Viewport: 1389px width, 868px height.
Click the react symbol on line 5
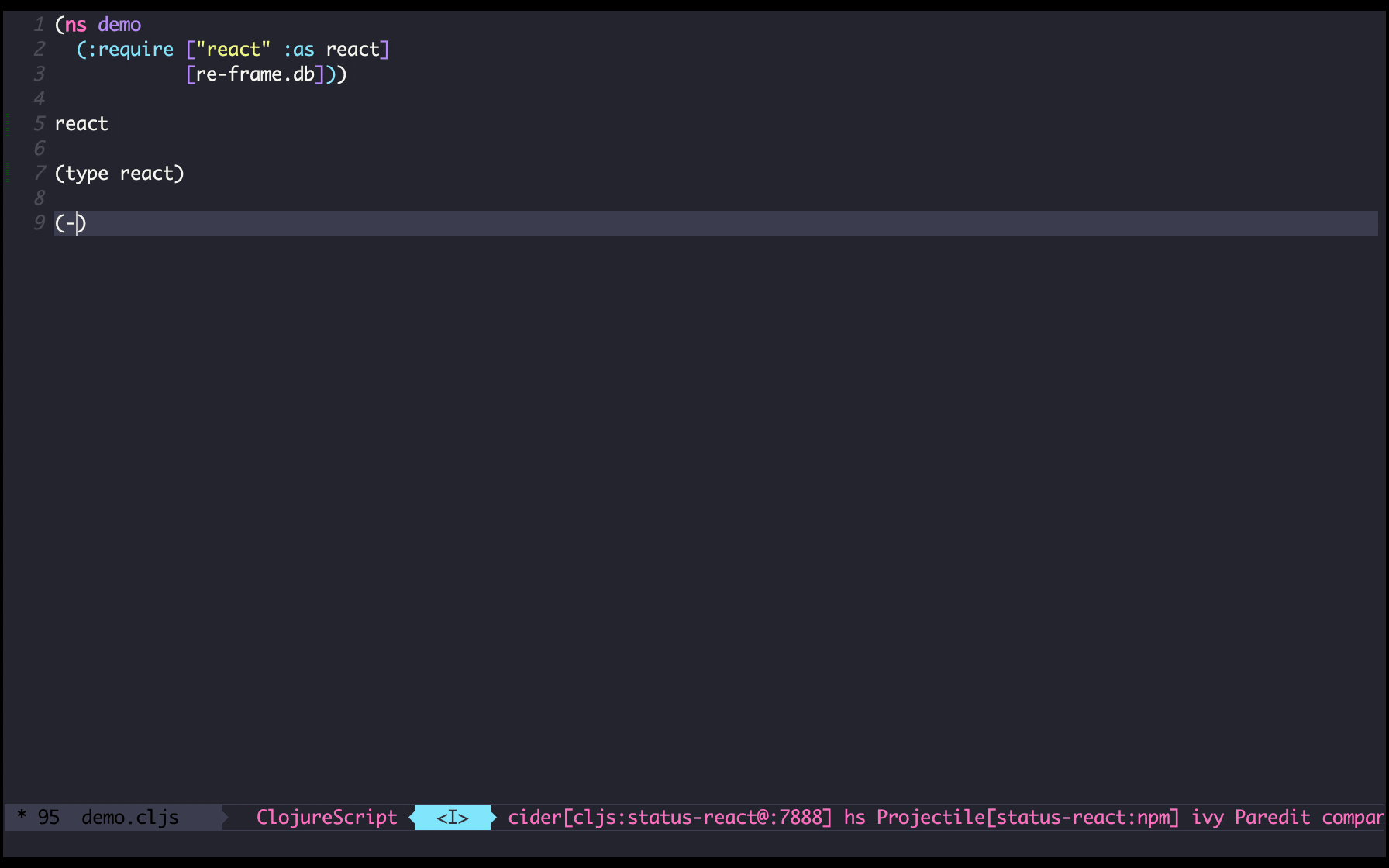coord(81,124)
